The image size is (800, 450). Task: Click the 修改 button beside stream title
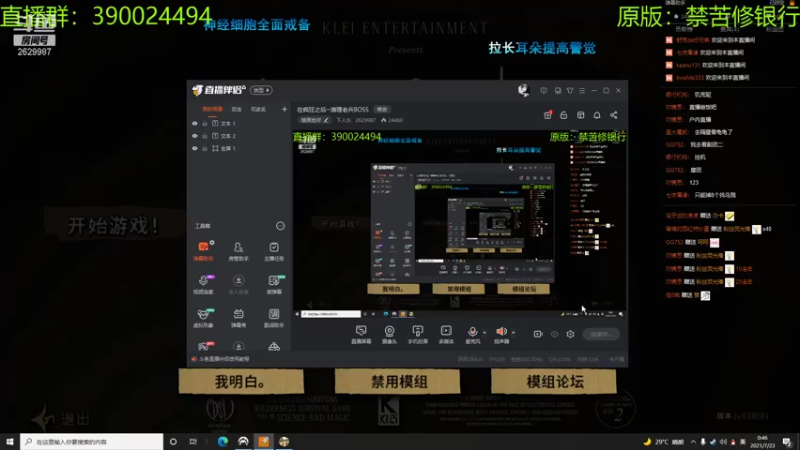tap(382, 109)
